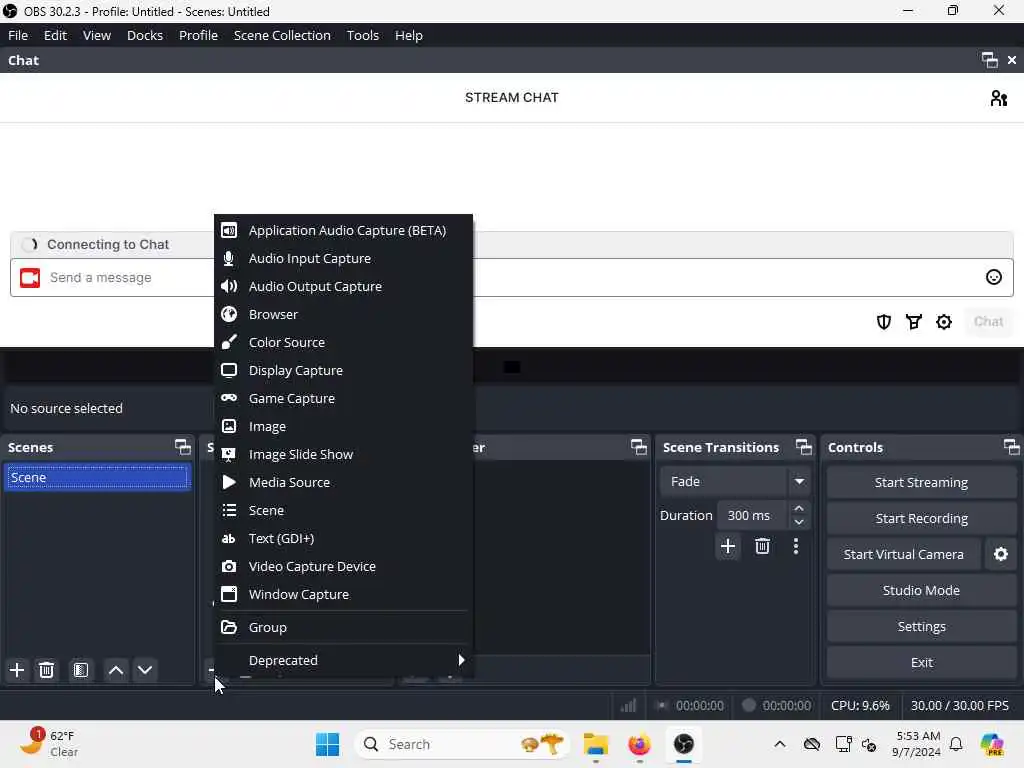This screenshot has height=768, width=1024.
Task: Open the Edit menu
Action: coord(55,35)
